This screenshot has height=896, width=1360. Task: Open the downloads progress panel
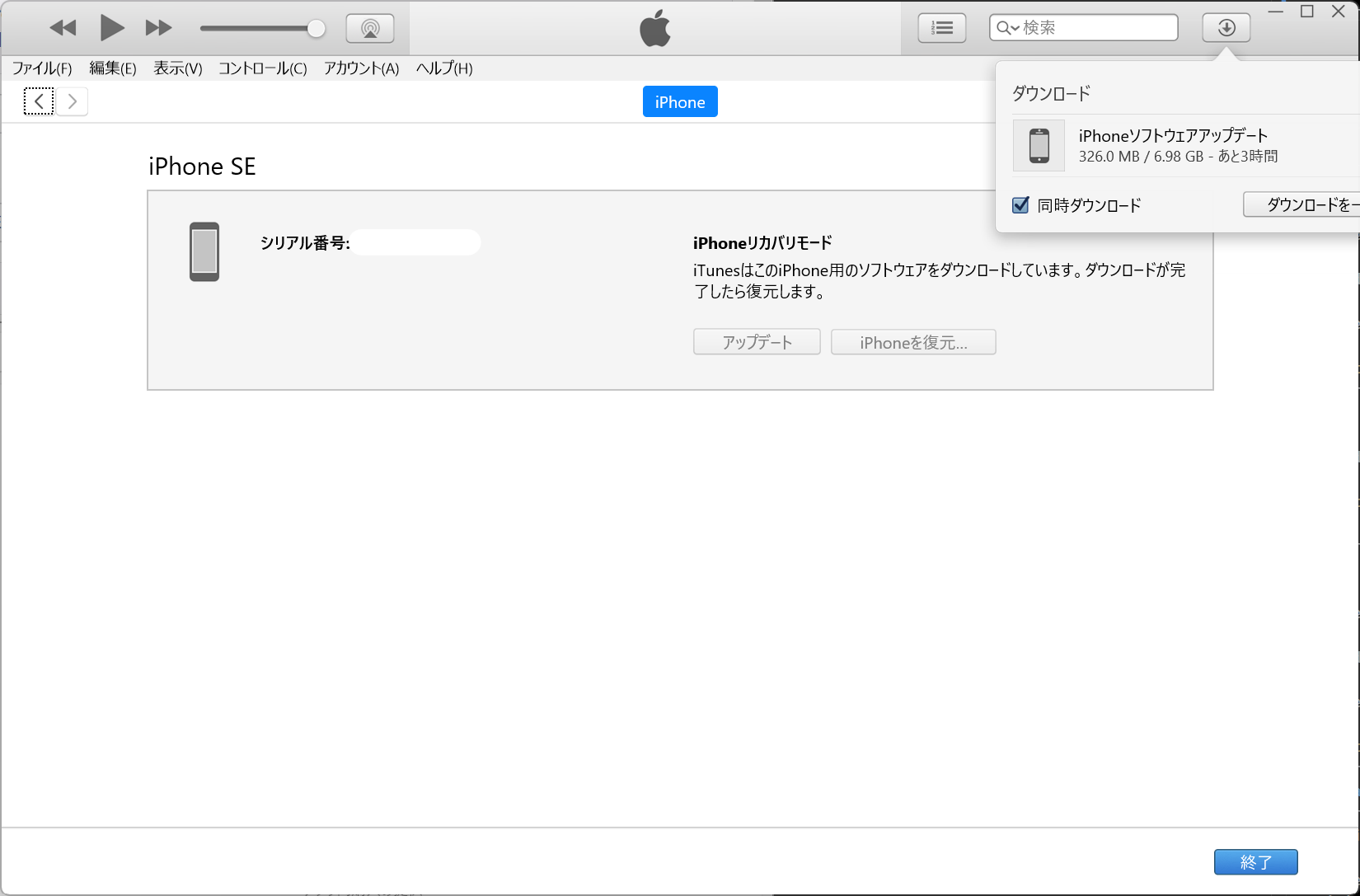[x=1226, y=27]
